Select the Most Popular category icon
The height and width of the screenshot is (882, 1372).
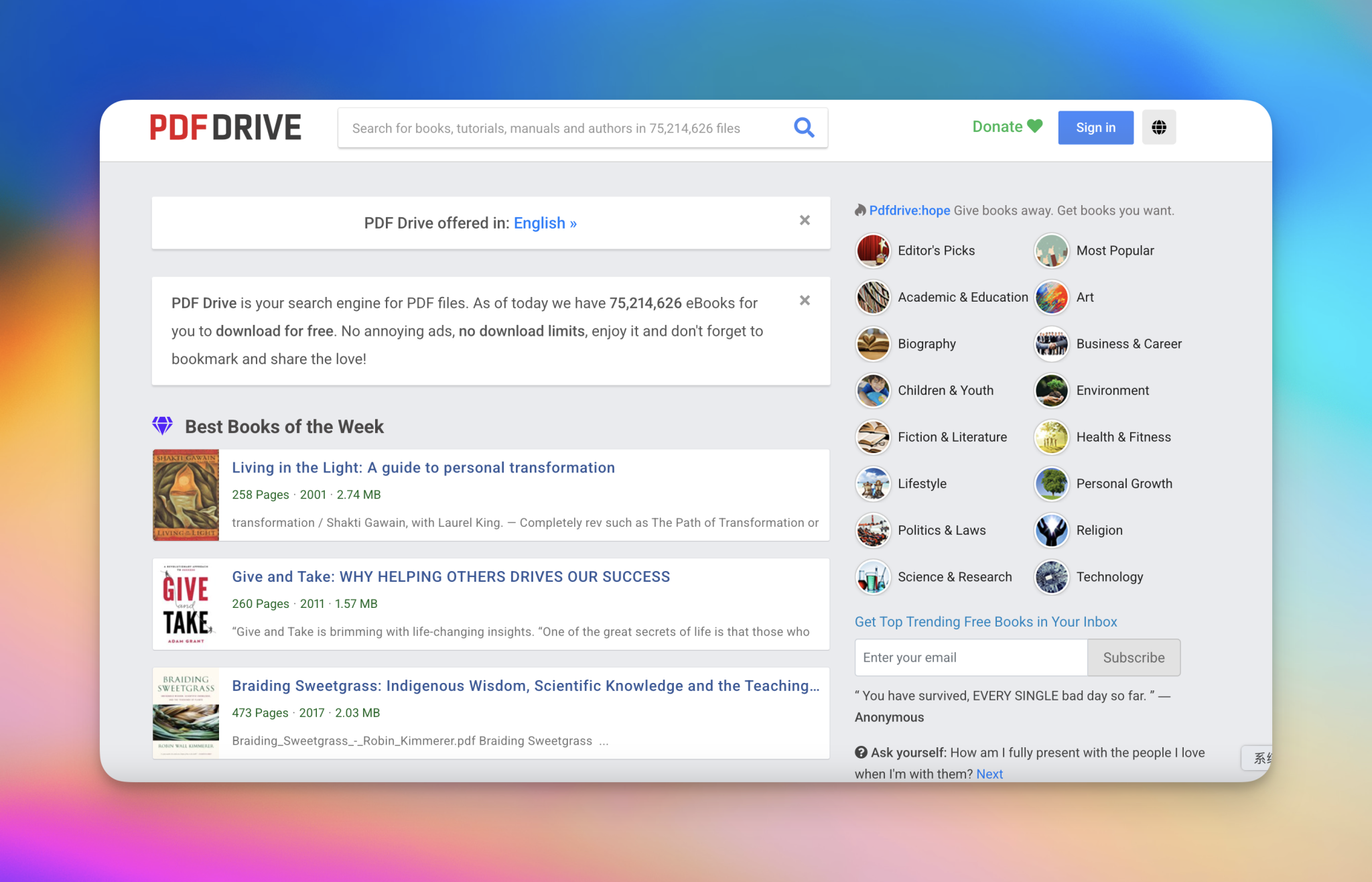[x=1051, y=250]
